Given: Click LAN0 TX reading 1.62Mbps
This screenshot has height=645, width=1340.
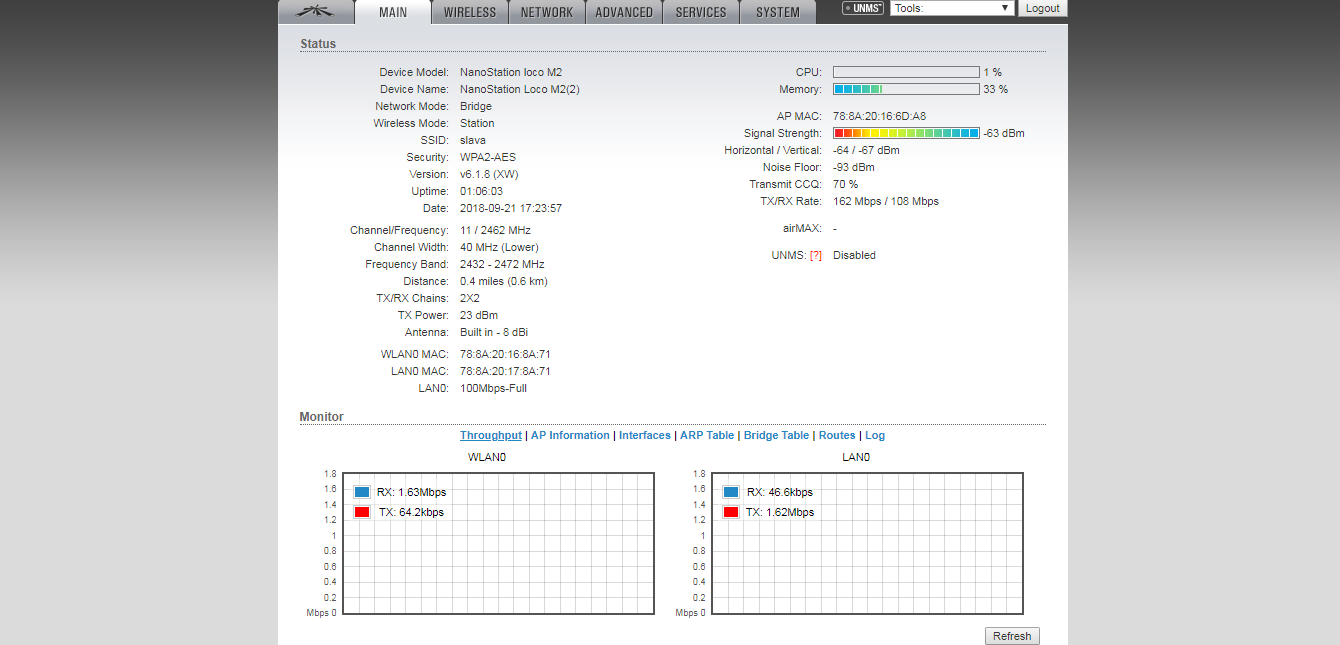Looking at the screenshot, I should (790, 512).
